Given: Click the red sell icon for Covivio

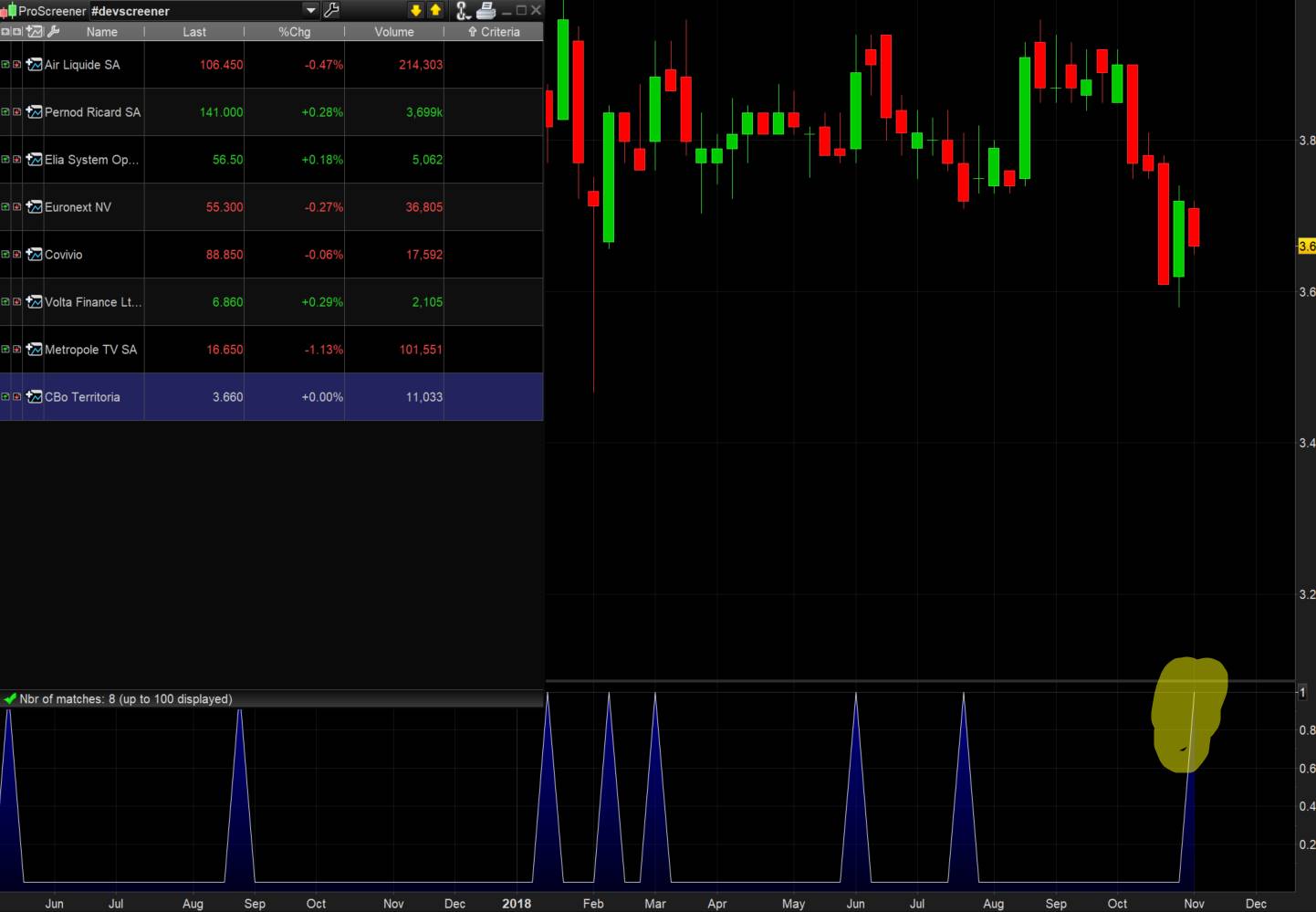Looking at the screenshot, I should tap(16, 255).
